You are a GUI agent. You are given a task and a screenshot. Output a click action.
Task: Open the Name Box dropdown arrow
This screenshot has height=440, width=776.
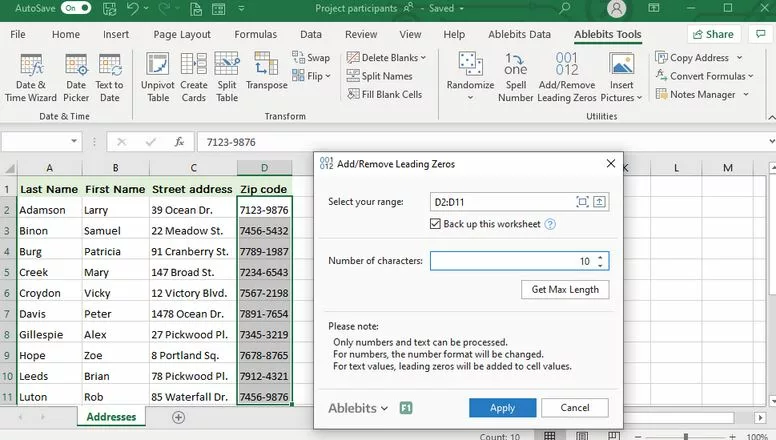74,142
